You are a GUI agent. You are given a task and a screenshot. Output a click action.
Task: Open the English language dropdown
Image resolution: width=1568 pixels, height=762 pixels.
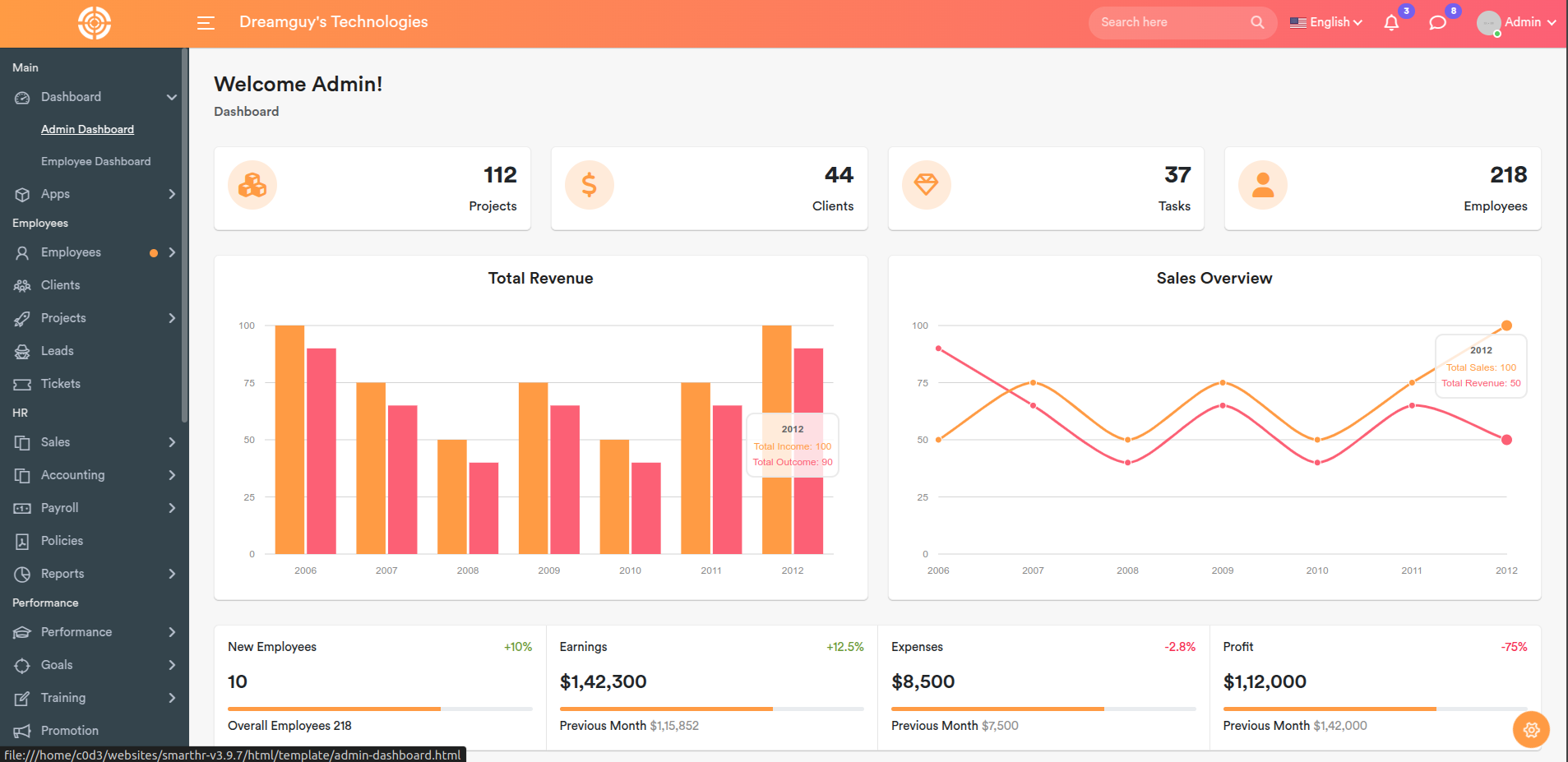pos(1326,22)
